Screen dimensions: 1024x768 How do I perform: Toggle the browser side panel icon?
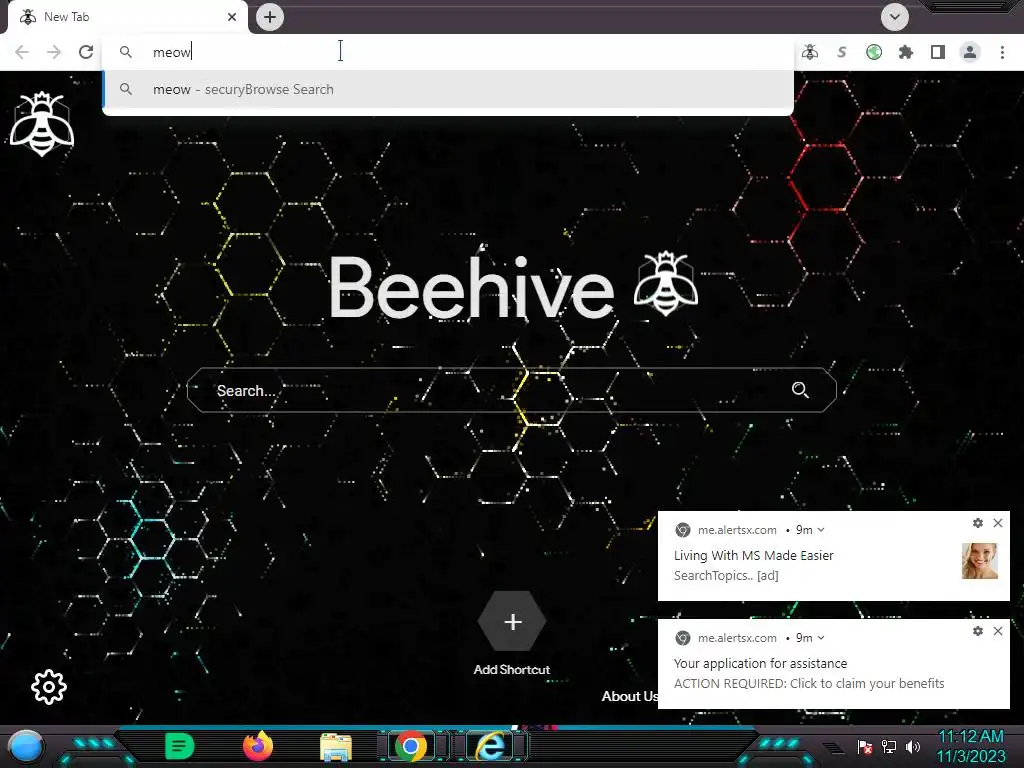pos(938,52)
